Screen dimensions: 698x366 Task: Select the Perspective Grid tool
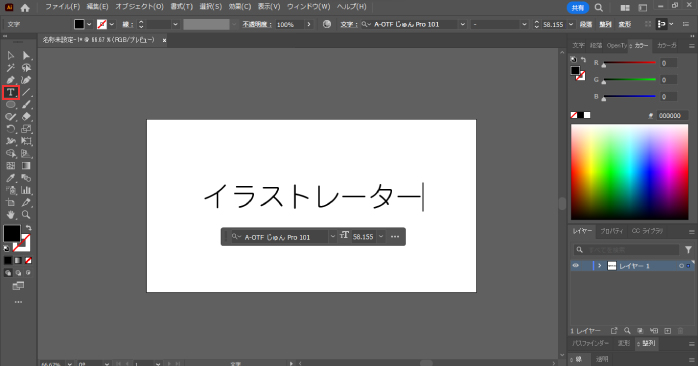tap(26, 154)
